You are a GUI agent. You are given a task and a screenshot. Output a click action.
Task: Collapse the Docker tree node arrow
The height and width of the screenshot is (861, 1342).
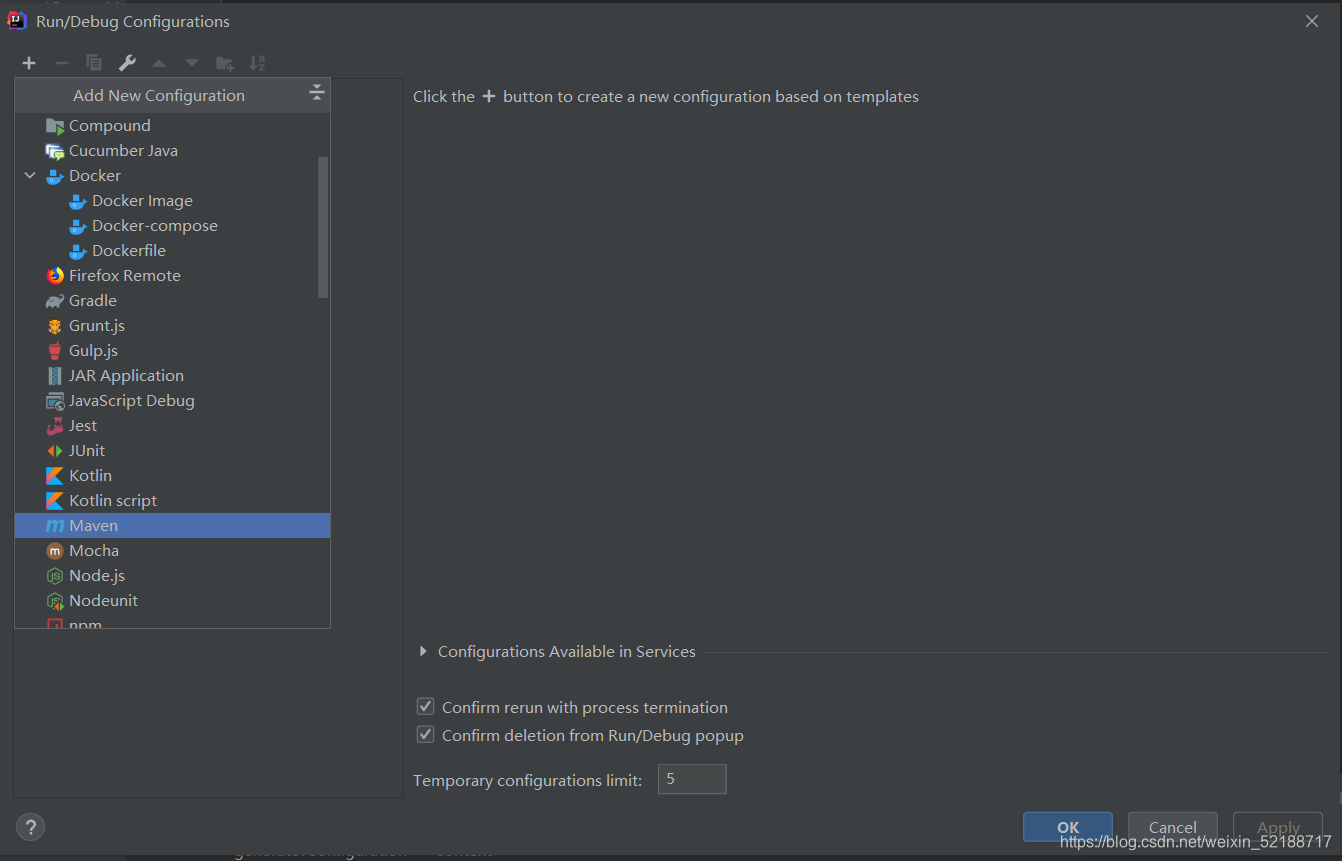click(30, 176)
